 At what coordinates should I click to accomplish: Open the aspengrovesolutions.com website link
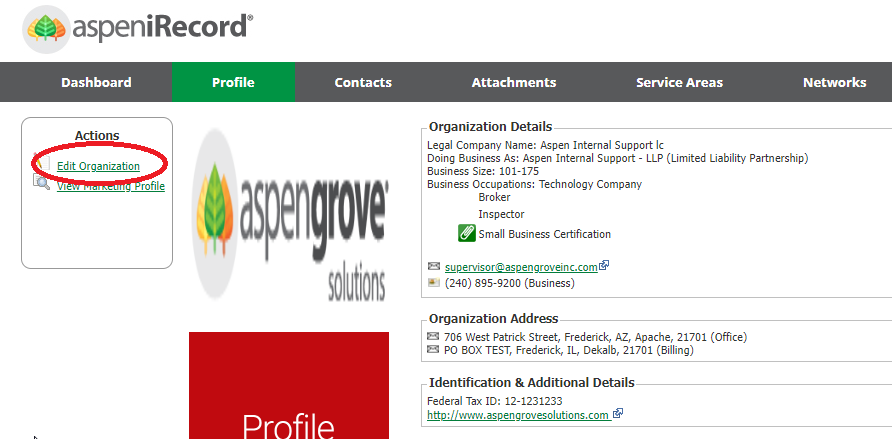[x=518, y=415]
